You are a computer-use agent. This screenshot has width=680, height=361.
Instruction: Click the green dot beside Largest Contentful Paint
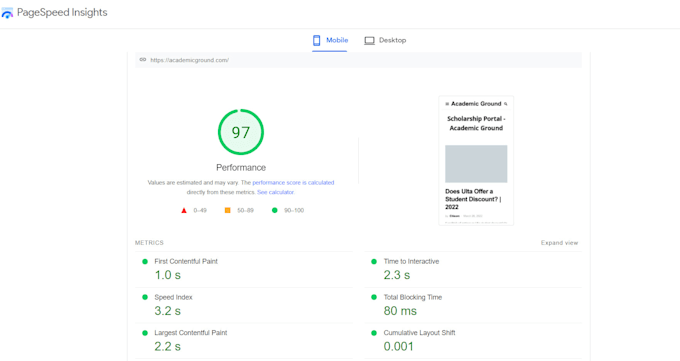[x=145, y=333]
